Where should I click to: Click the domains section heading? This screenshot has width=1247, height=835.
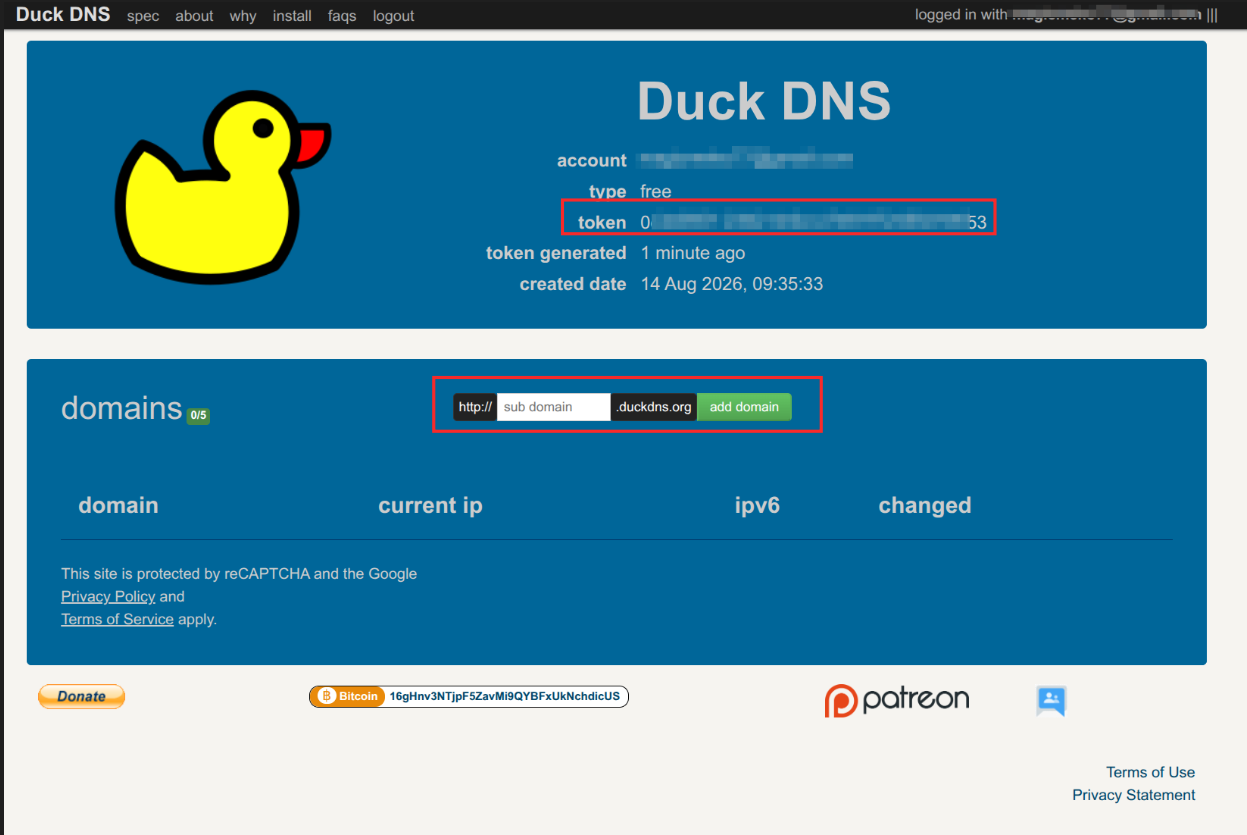121,408
